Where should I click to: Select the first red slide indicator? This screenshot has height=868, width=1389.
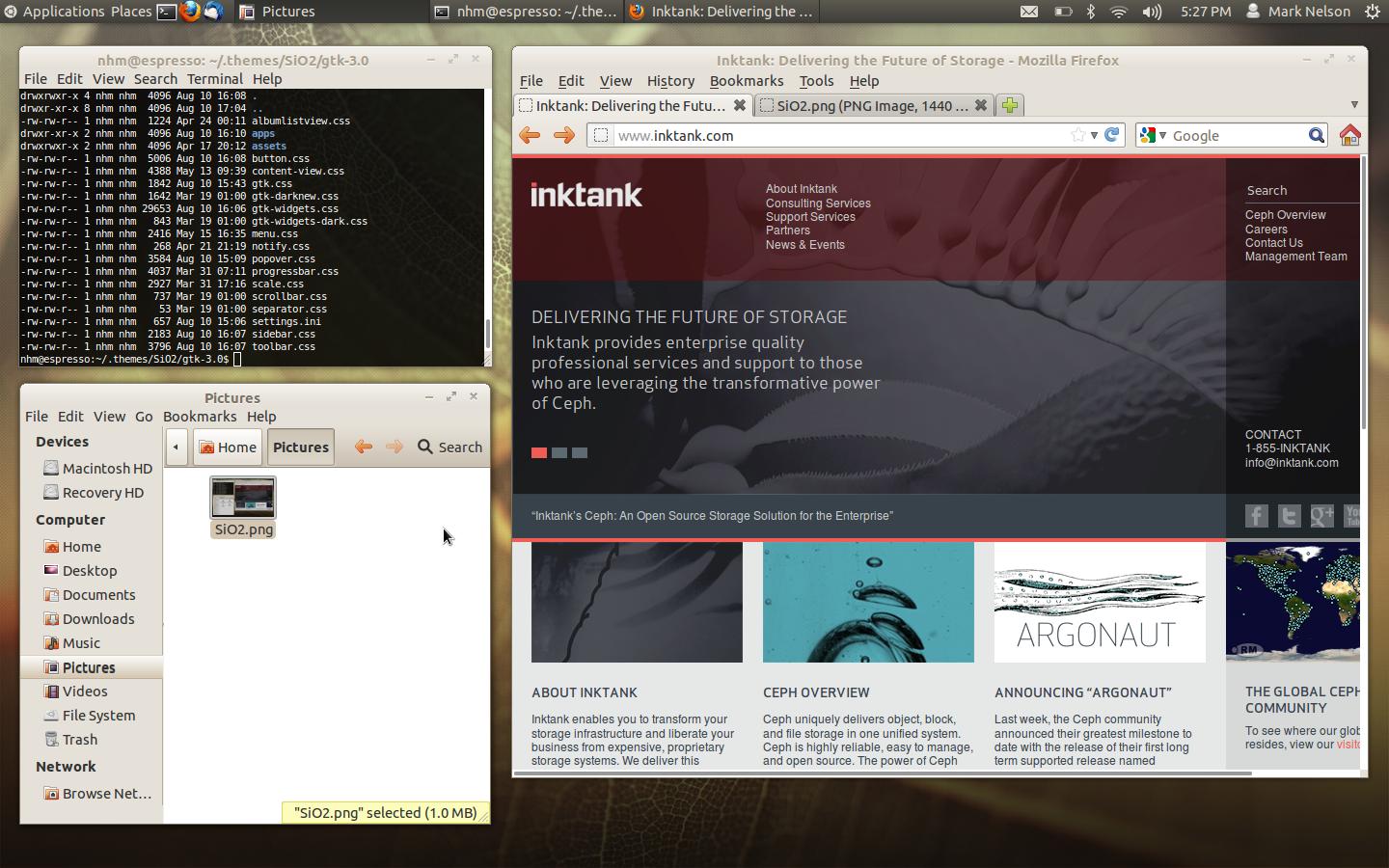539,452
